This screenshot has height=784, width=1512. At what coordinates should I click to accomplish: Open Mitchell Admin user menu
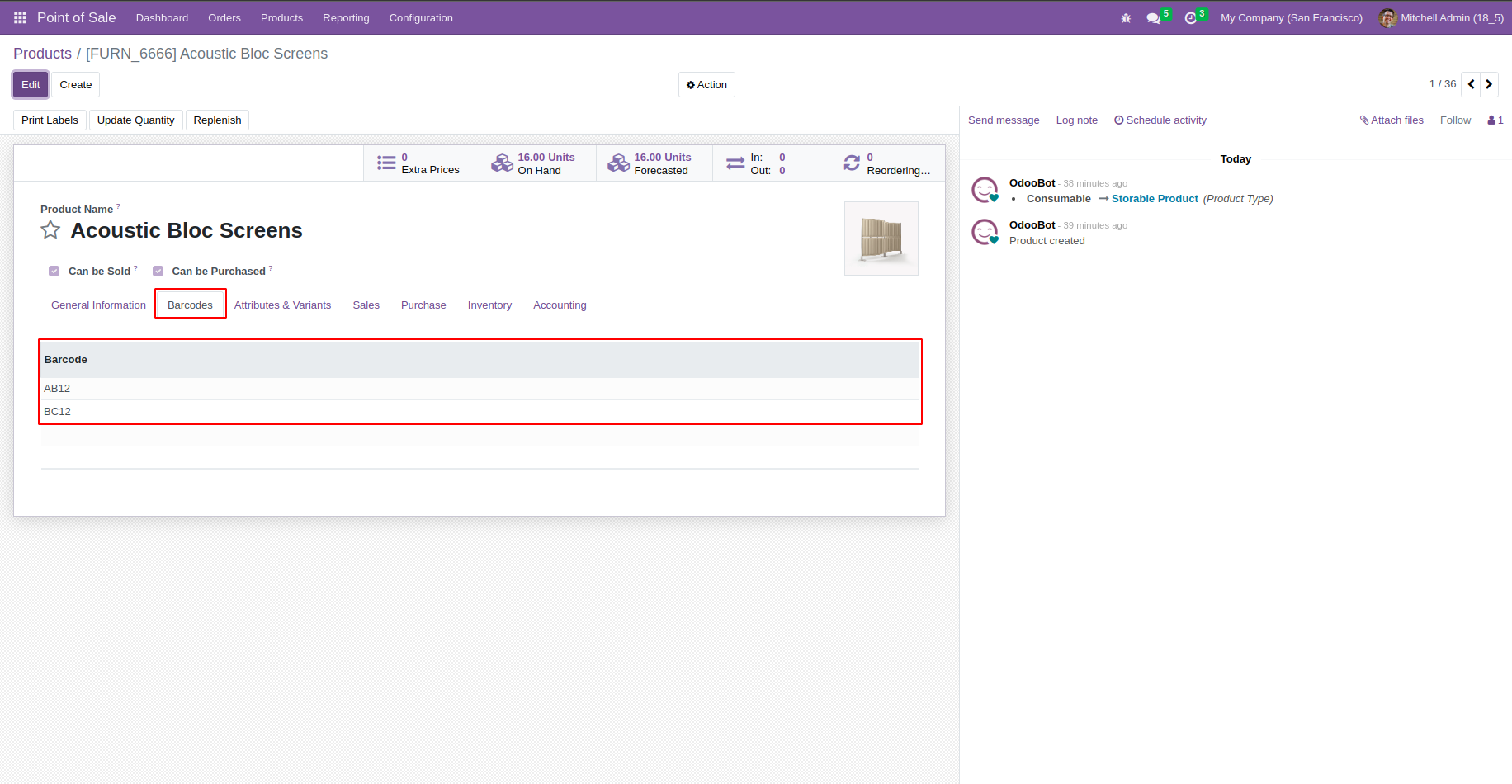[x=1441, y=17]
